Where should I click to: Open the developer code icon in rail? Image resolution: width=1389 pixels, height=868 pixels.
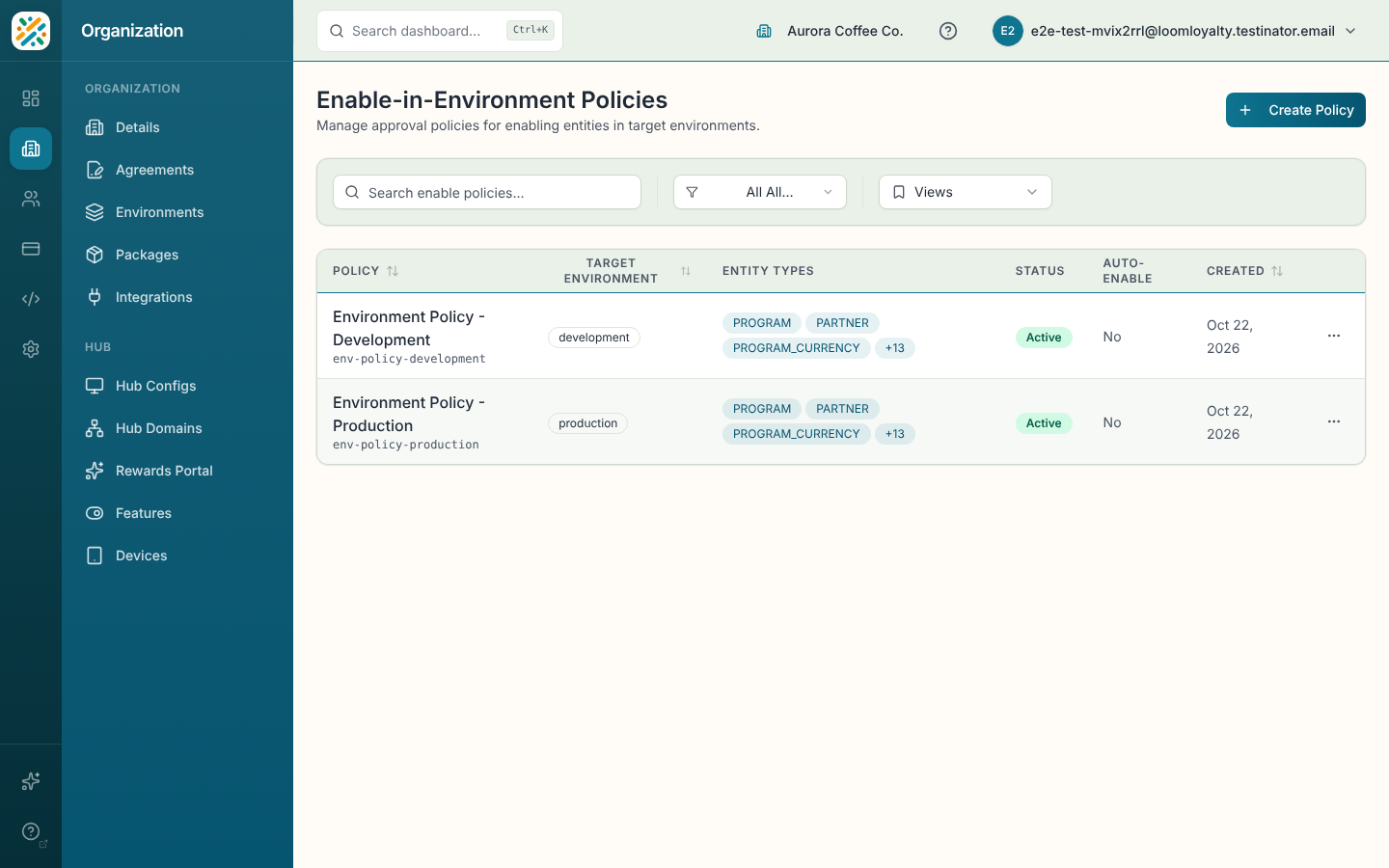(x=31, y=299)
